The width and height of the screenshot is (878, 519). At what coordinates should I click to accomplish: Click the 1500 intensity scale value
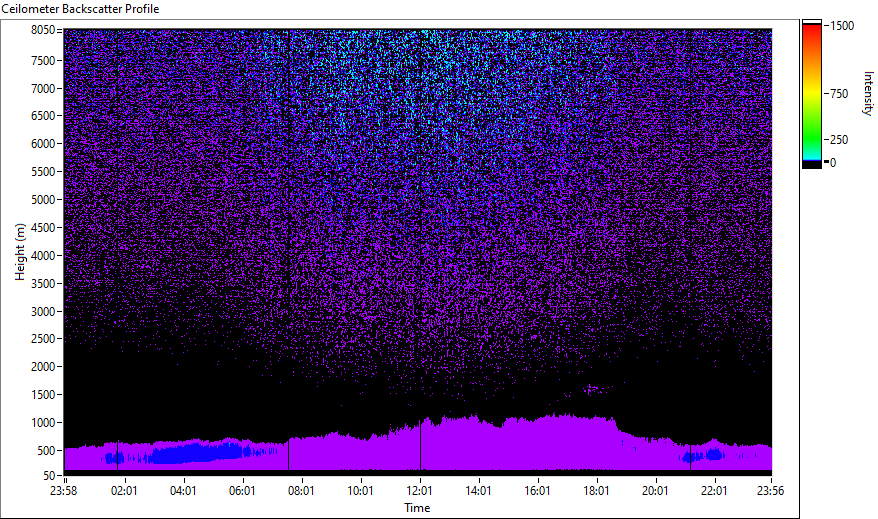tap(842, 26)
